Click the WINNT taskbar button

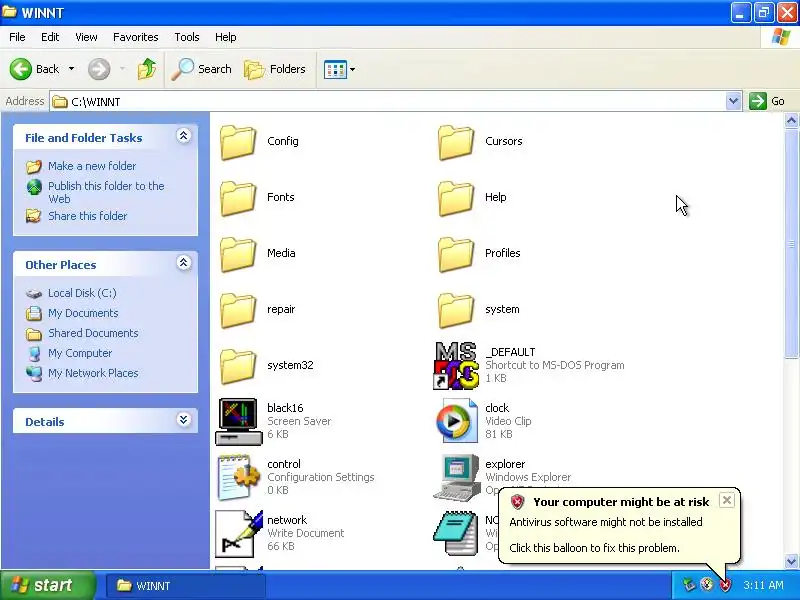pyautogui.click(x=186, y=586)
